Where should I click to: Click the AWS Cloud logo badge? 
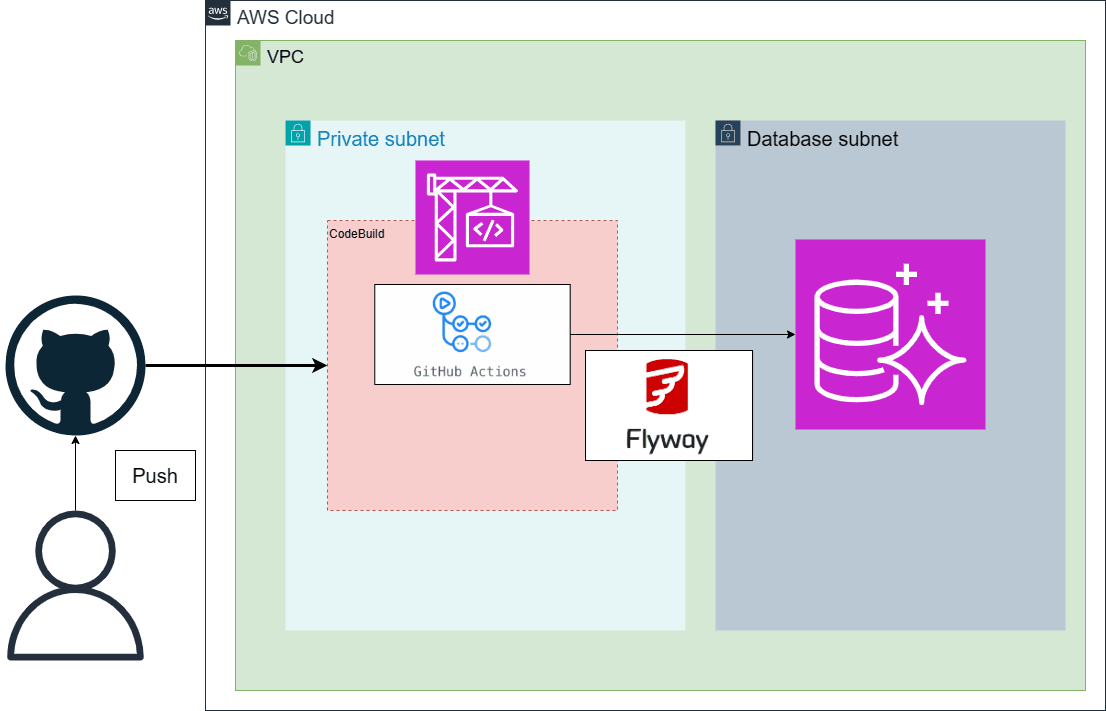click(x=218, y=13)
